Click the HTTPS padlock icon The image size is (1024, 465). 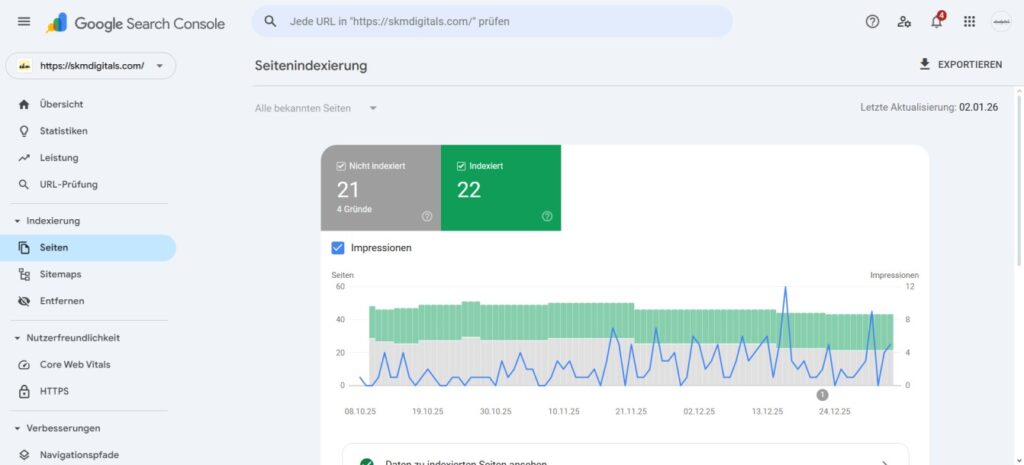pyautogui.click(x=24, y=392)
